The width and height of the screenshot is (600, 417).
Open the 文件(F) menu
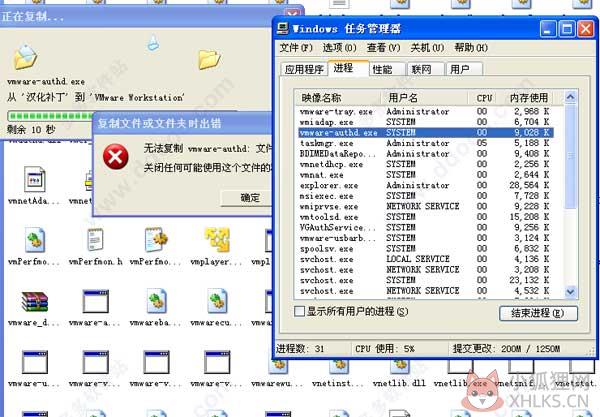point(296,48)
